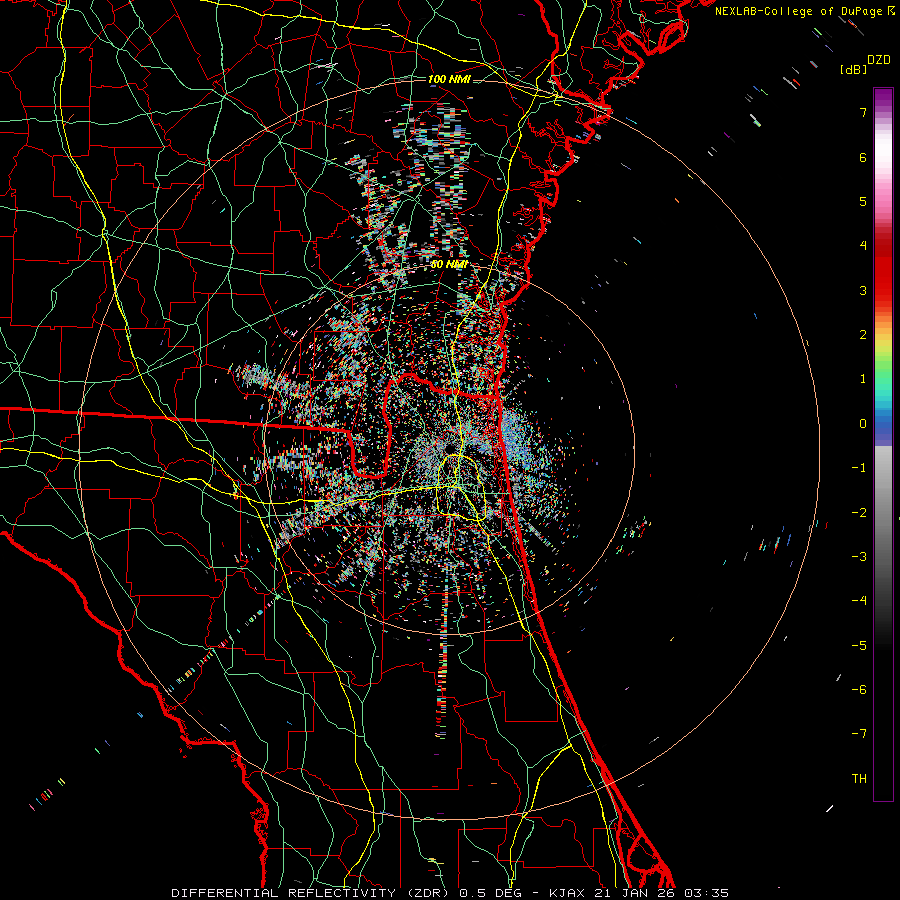The width and height of the screenshot is (900, 900).
Task: Select the 7 dB scale value
Action: click(x=863, y=112)
